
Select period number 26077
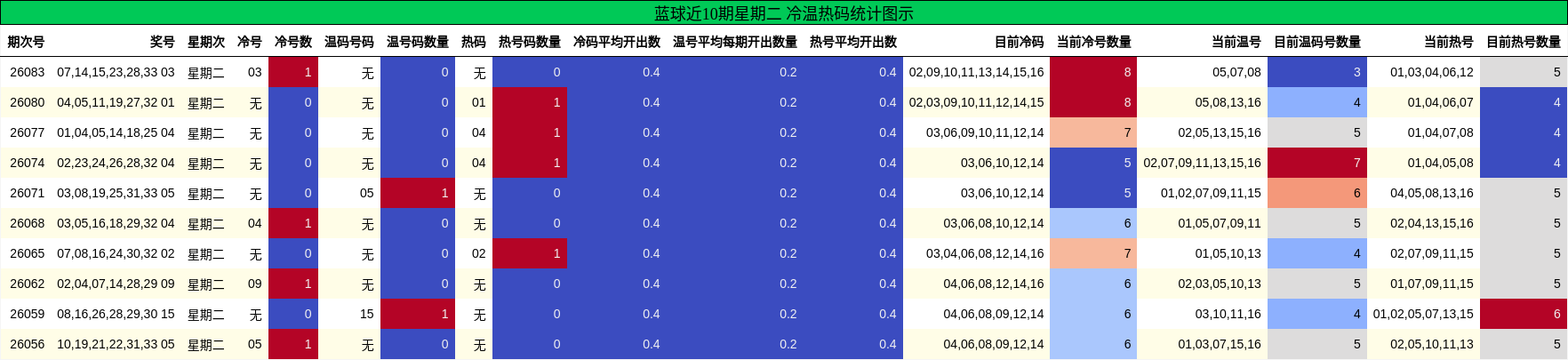(x=28, y=132)
